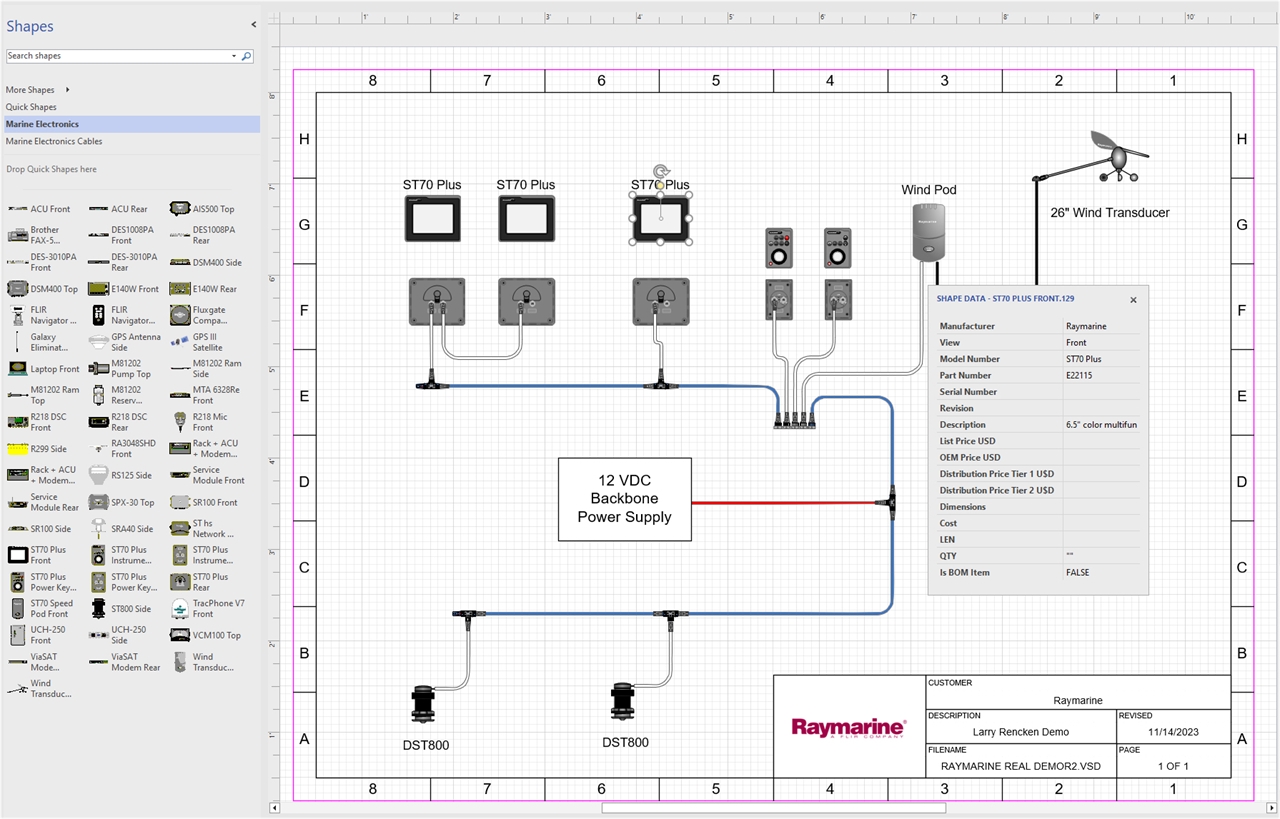Choose the Brother FAX shape
1280x819 pixels.
click(35, 235)
